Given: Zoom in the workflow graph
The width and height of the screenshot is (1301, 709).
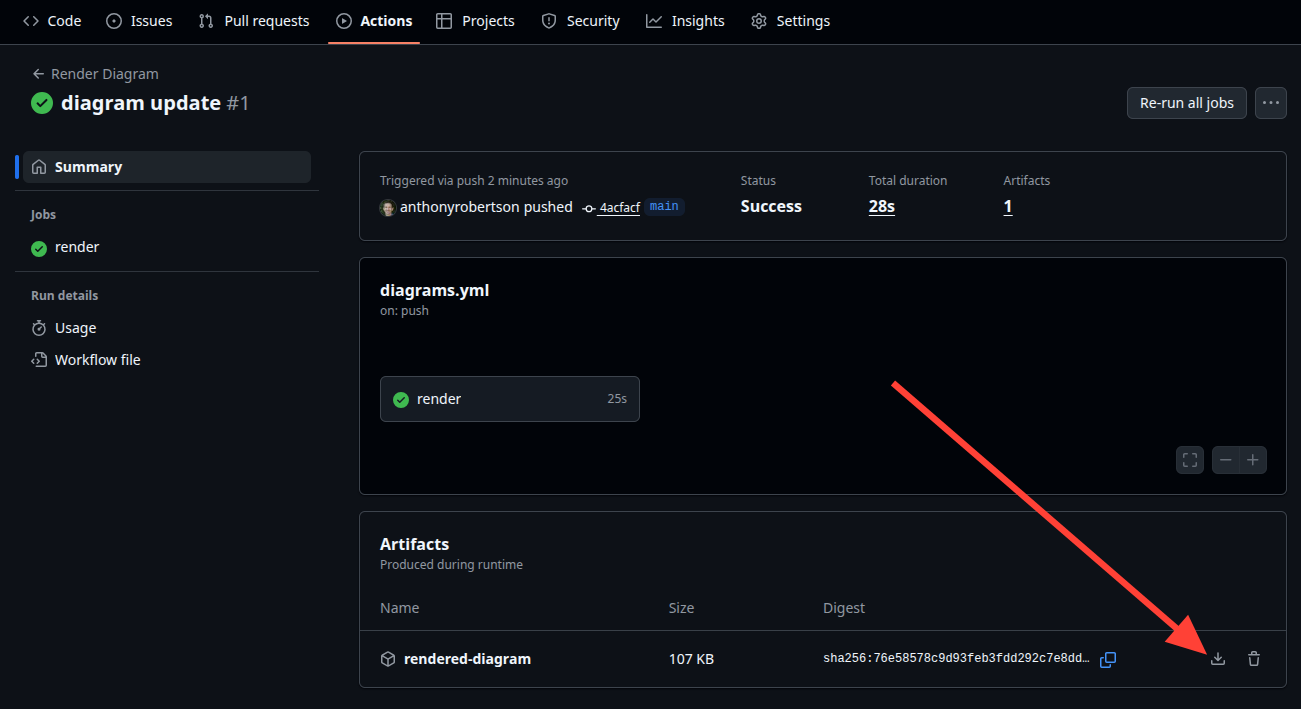Looking at the screenshot, I should tap(1253, 460).
